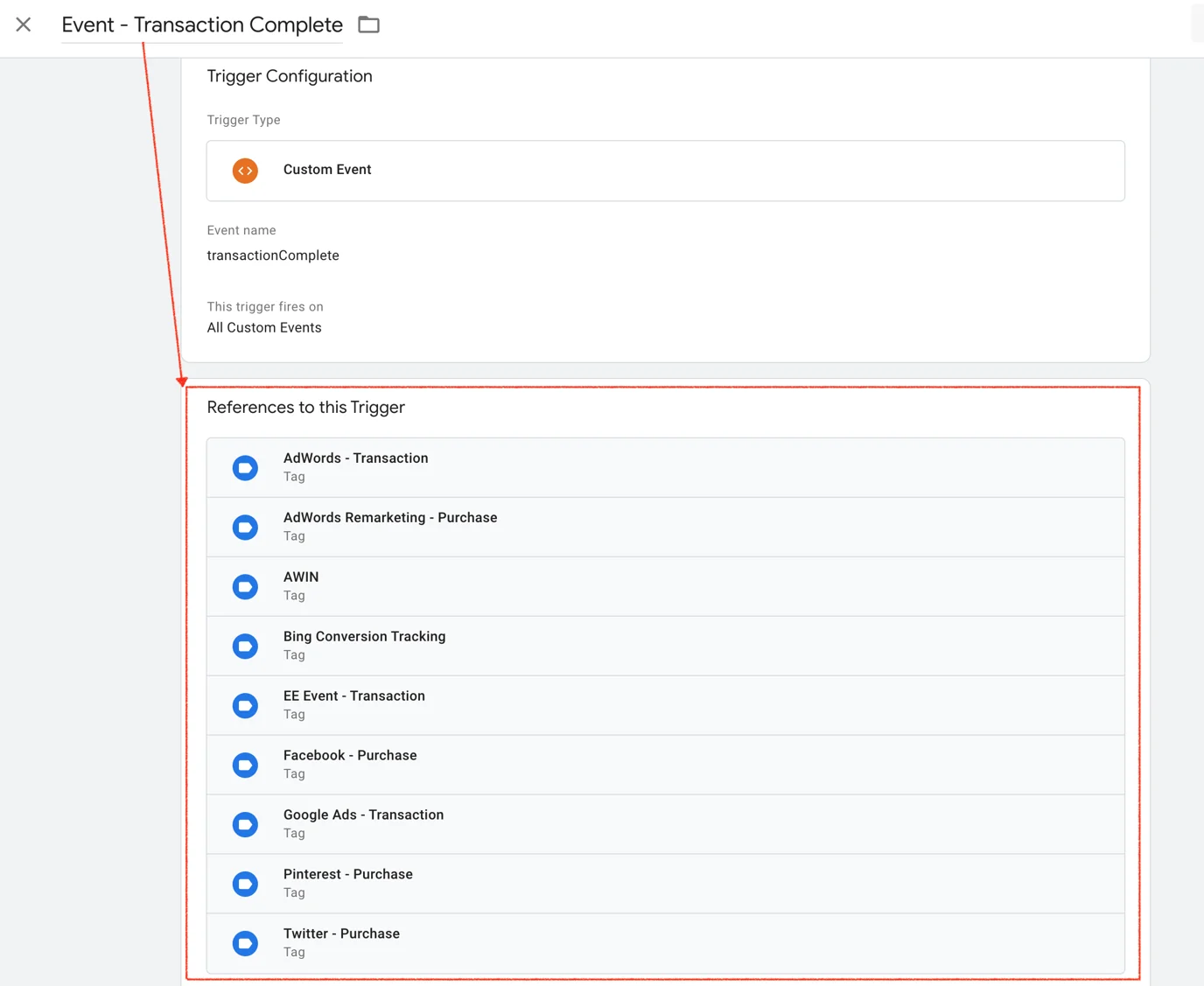Image resolution: width=1204 pixels, height=986 pixels.
Task: Open the AdWords Remarketing - Purchase tag
Action: tap(665, 528)
